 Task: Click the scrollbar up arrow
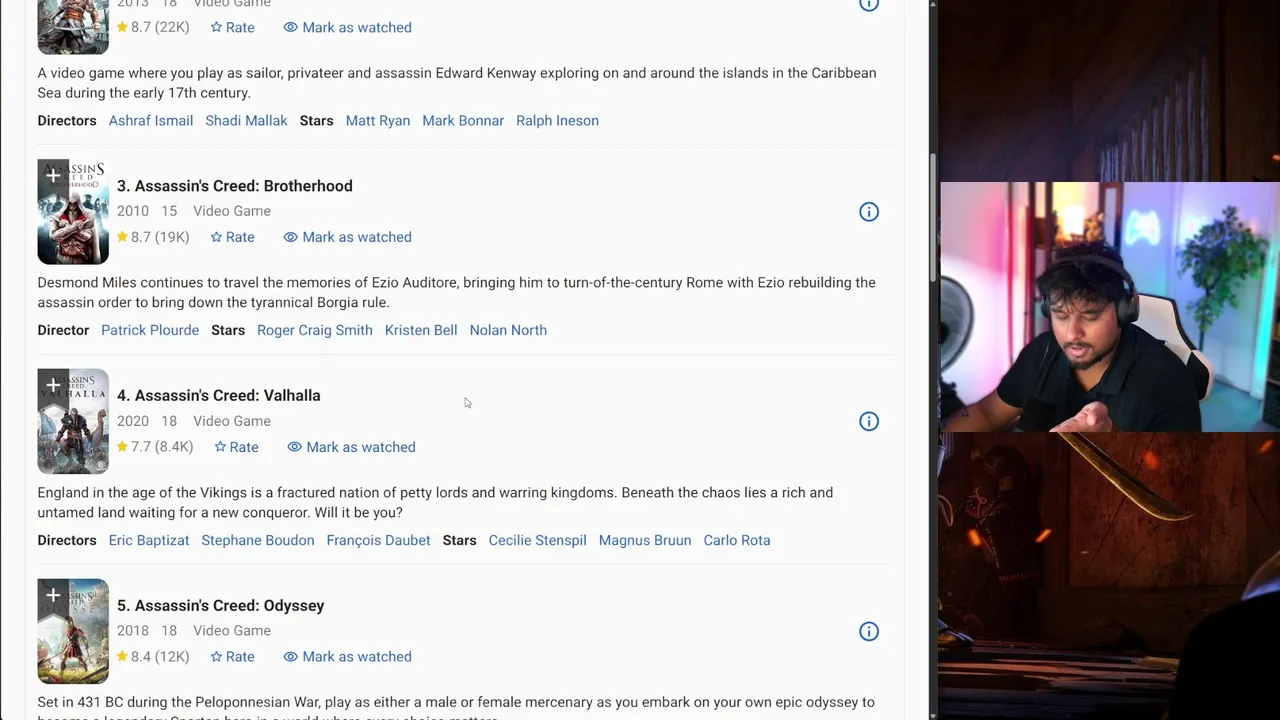[933, 5]
